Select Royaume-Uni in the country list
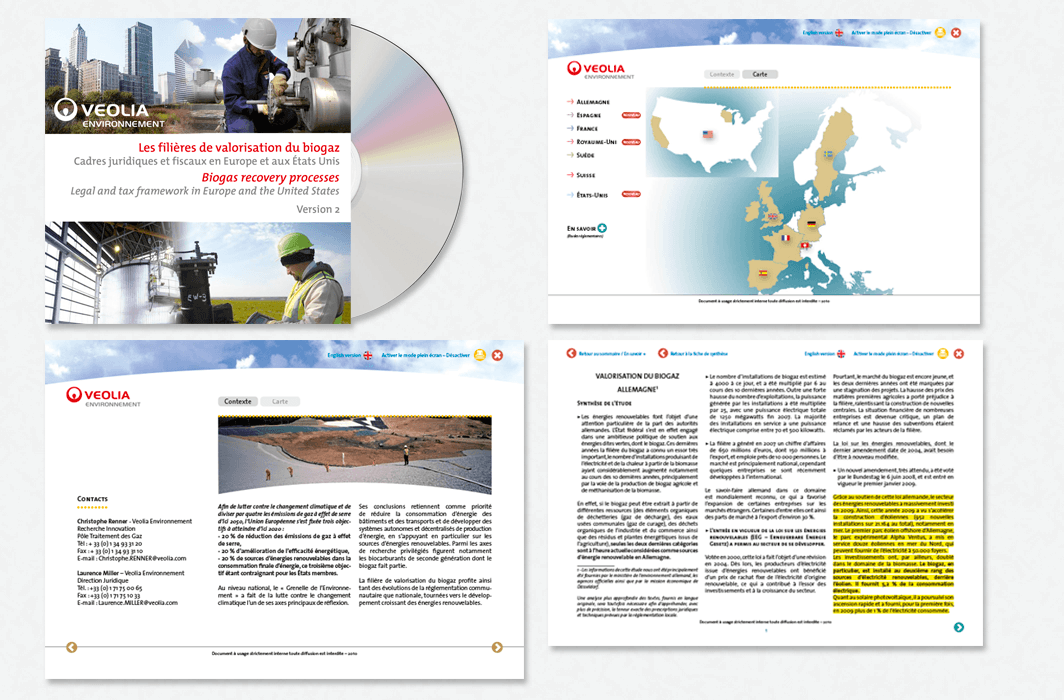The image size is (1064, 700). pyautogui.click(x=592, y=142)
